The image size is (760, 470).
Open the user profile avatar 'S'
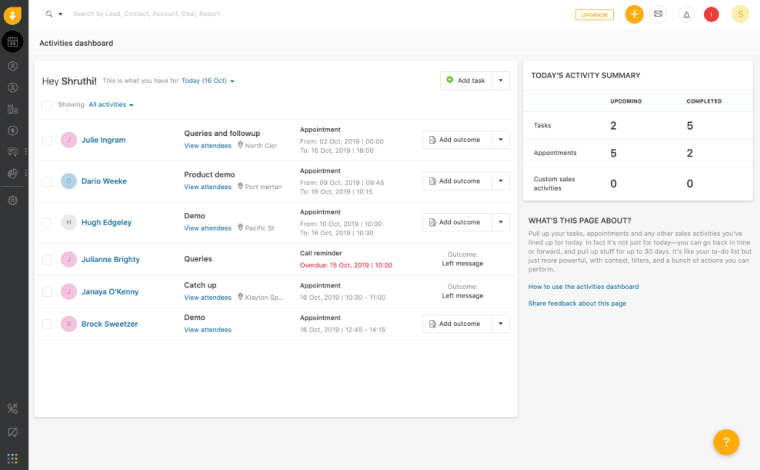pos(740,14)
